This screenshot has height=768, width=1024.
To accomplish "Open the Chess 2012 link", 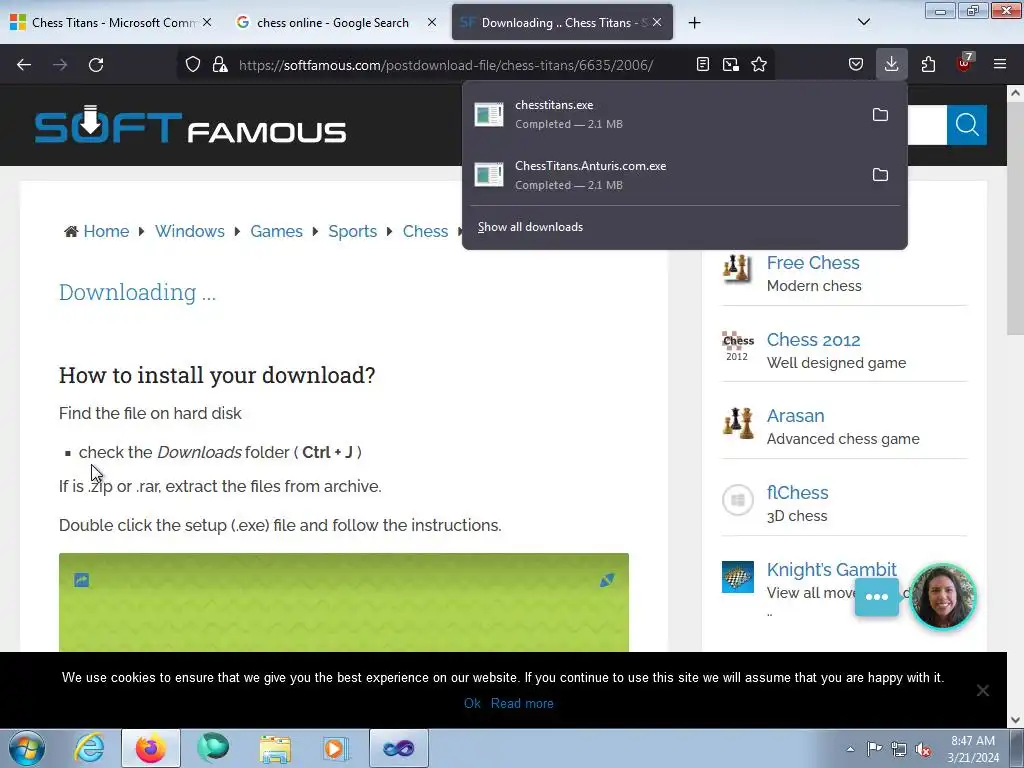I will click(813, 340).
